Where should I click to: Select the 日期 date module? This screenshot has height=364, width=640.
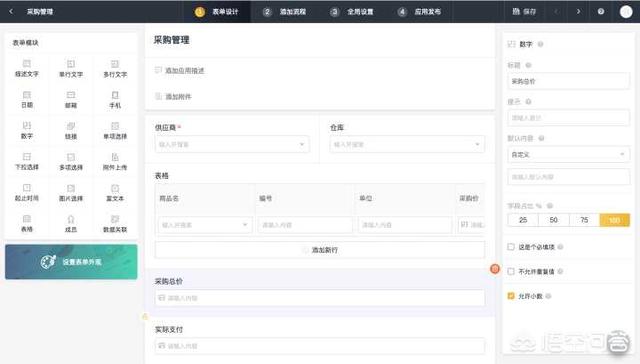pyautogui.click(x=27, y=100)
